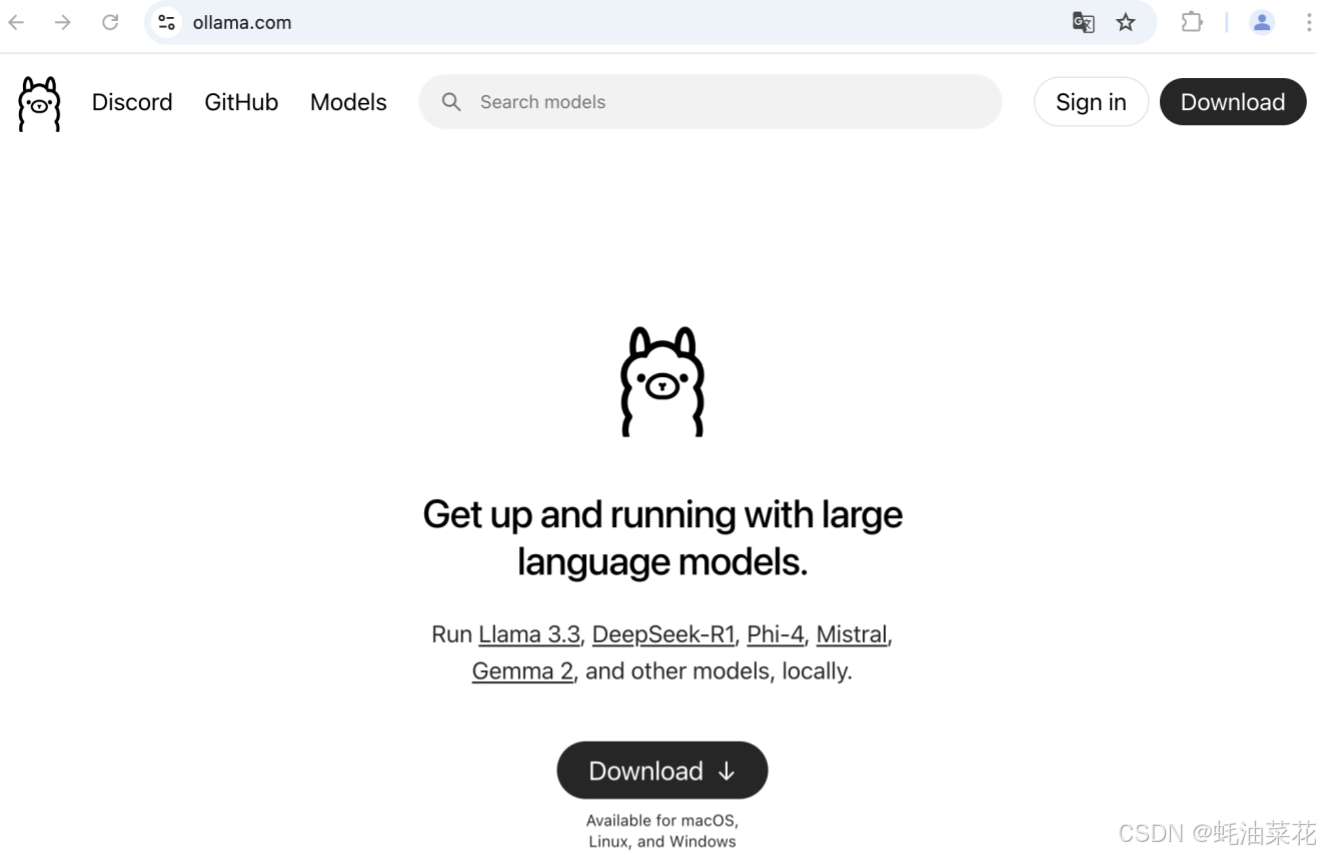Click 'Get up and running' headline

[662, 538]
